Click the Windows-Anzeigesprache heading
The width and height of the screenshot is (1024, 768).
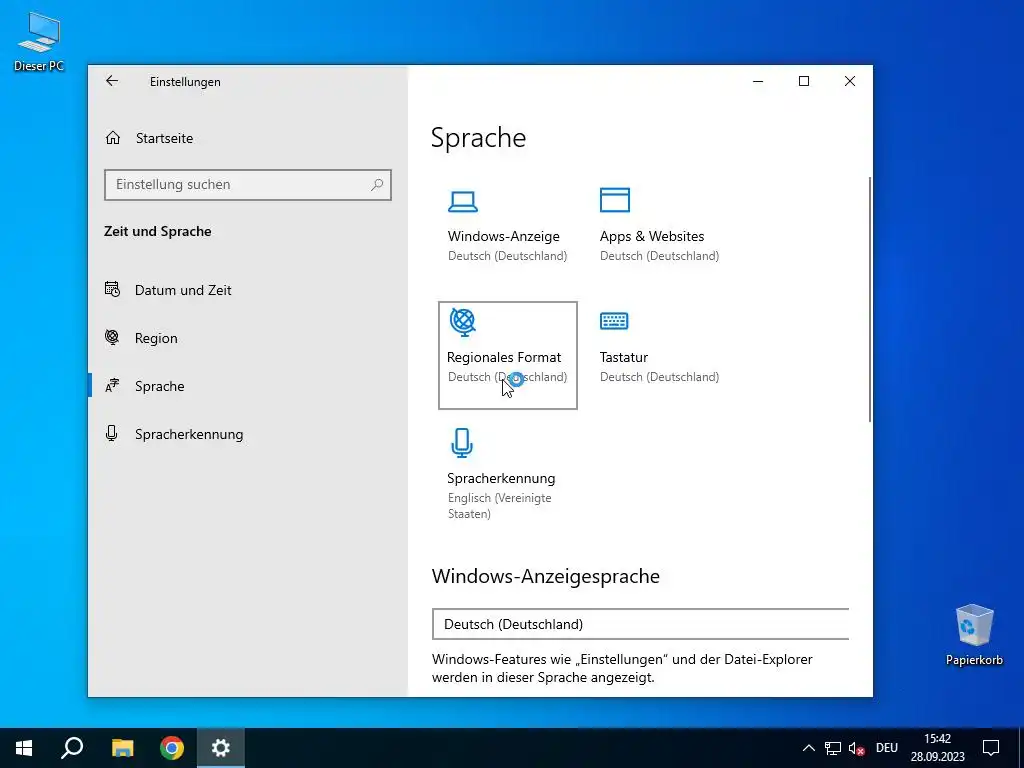[545, 576]
